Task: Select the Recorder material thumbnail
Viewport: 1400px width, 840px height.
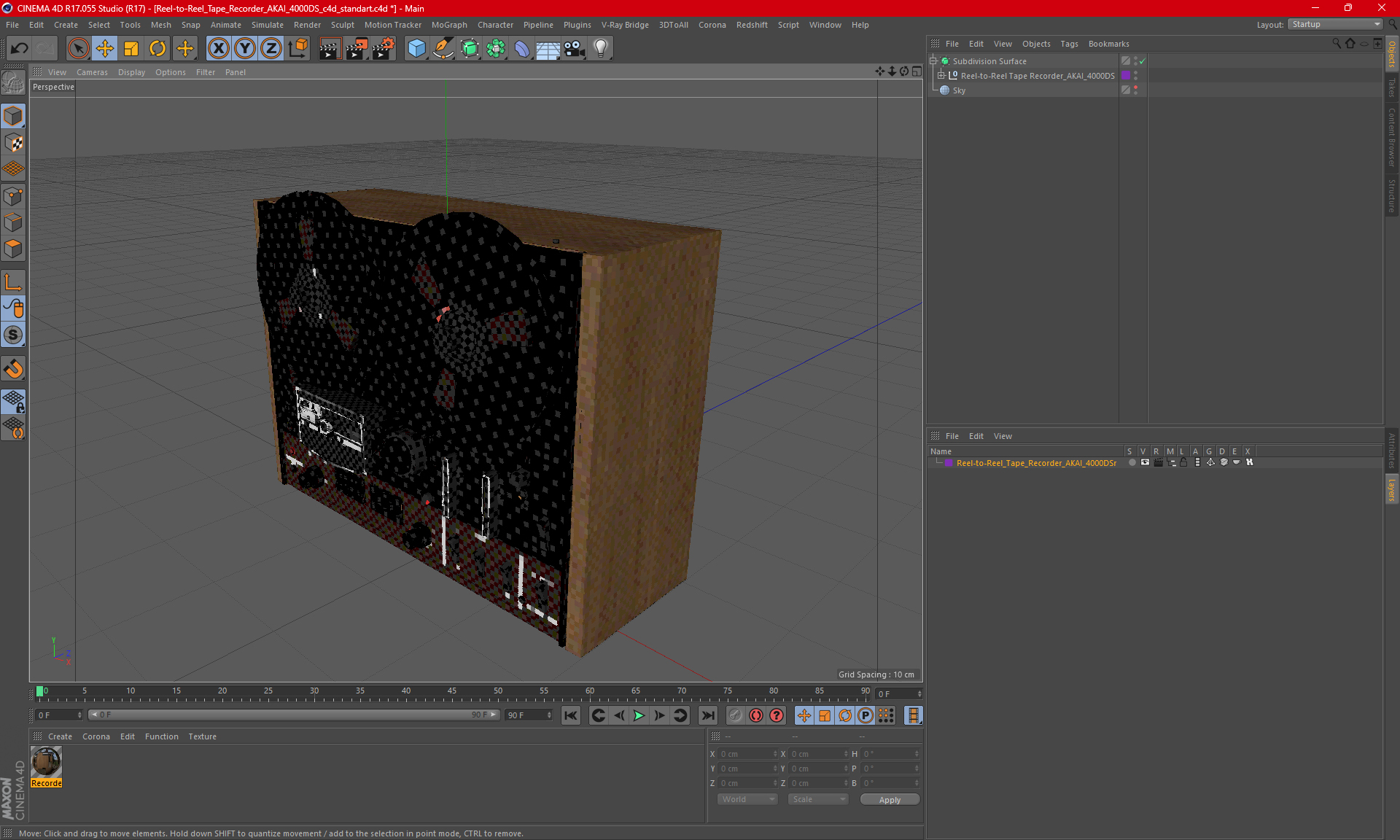Action: (46, 762)
